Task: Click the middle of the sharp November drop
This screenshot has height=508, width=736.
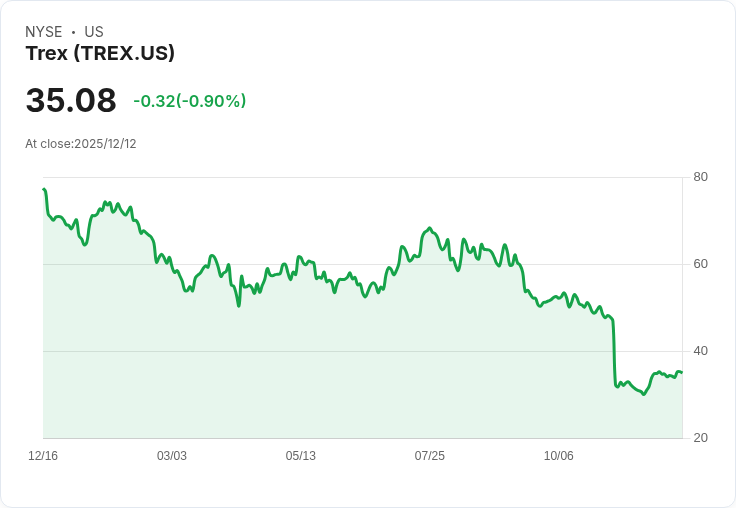Action: coord(614,352)
